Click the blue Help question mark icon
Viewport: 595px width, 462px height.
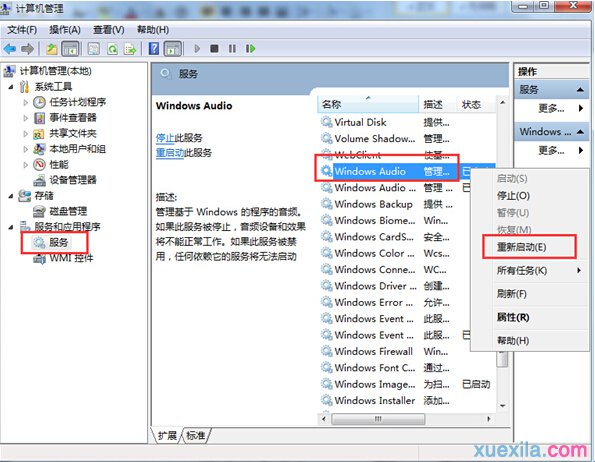pyautogui.click(x=154, y=49)
